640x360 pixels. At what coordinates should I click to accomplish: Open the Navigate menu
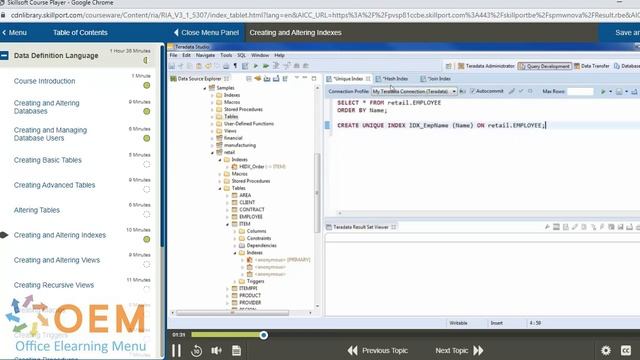point(205,55)
